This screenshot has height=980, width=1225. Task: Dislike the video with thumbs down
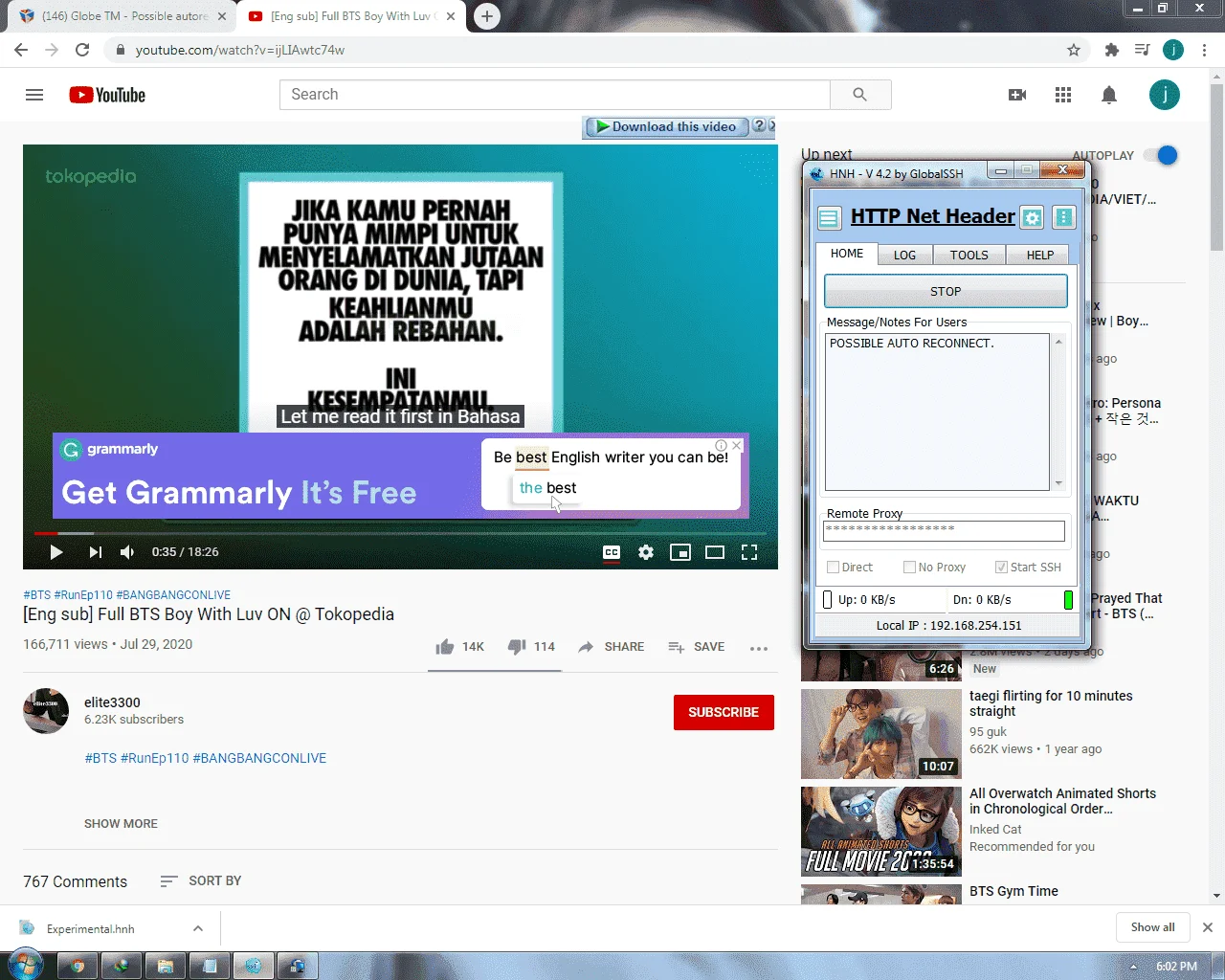coord(531,647)
